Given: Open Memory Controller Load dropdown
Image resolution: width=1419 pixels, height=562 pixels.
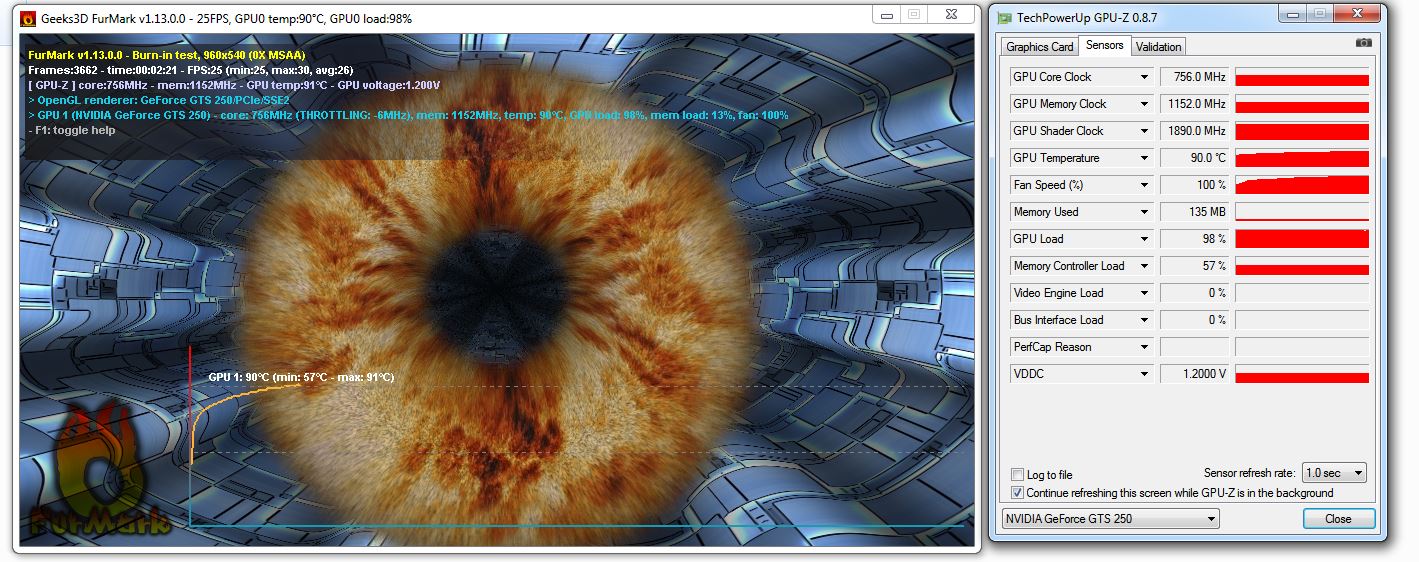Looking at the screenshot, I should point(1145,266).
